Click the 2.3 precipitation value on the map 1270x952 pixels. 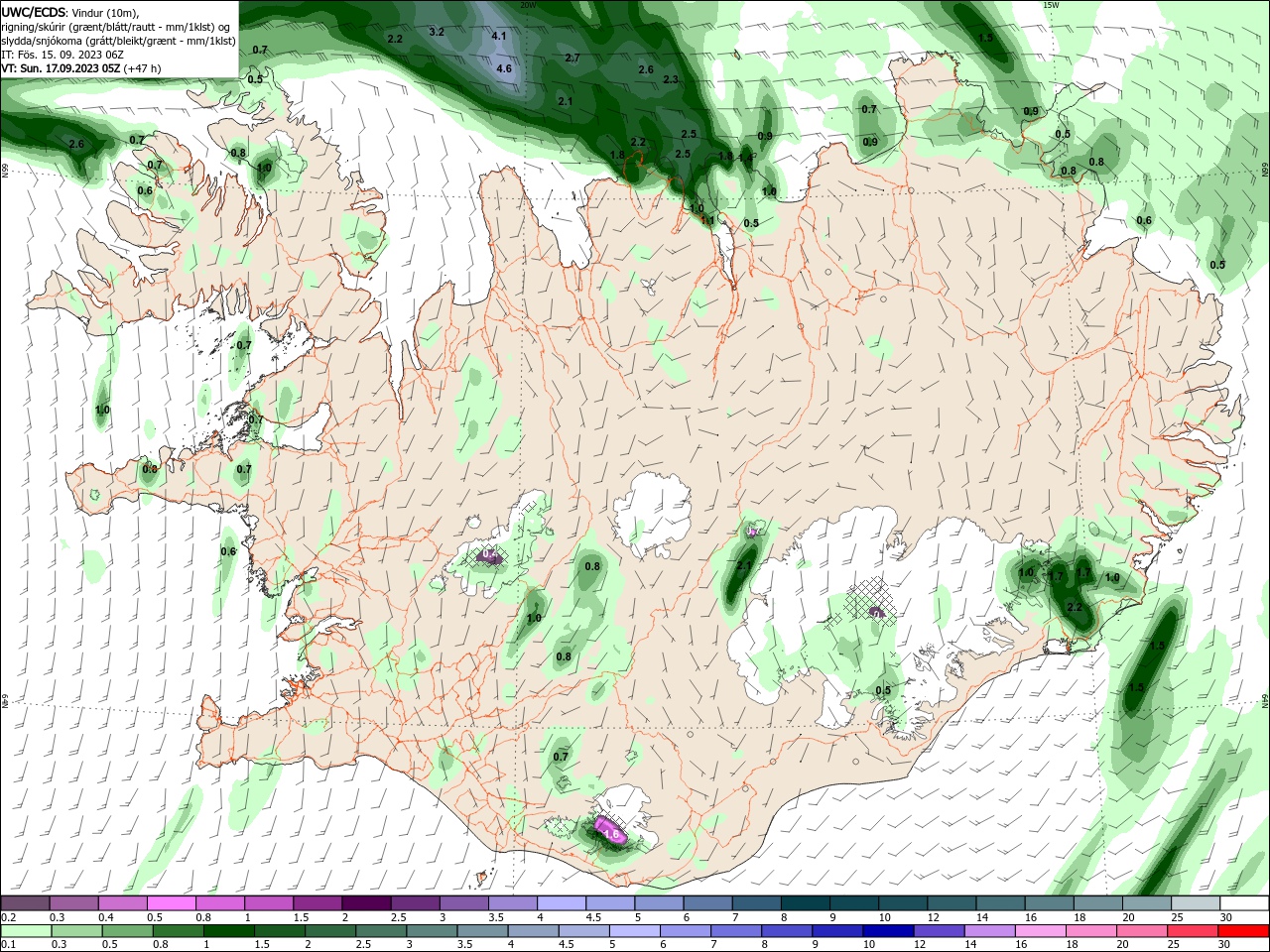pos(671,79)
